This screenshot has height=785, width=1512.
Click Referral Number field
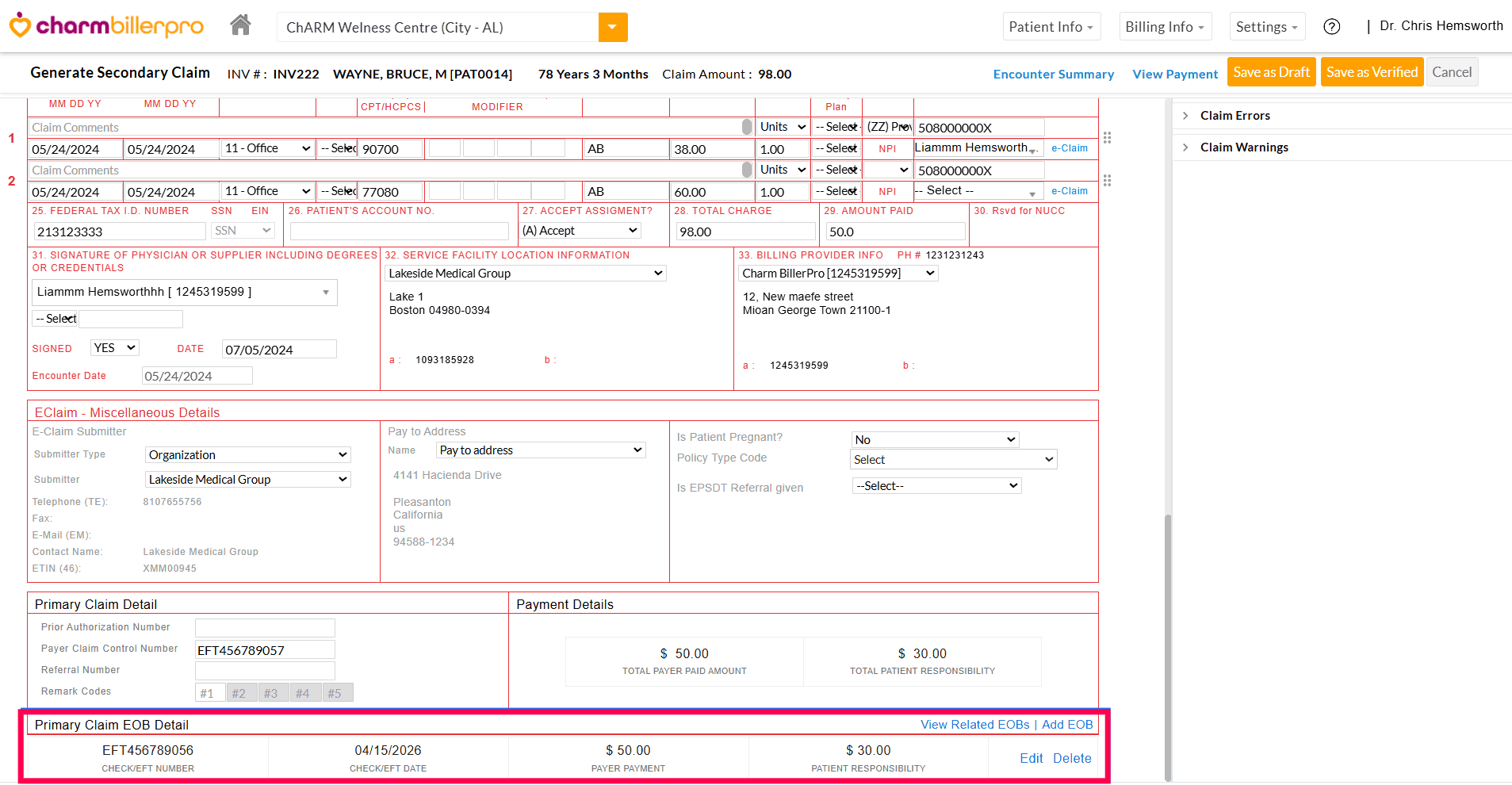[265, 671]
